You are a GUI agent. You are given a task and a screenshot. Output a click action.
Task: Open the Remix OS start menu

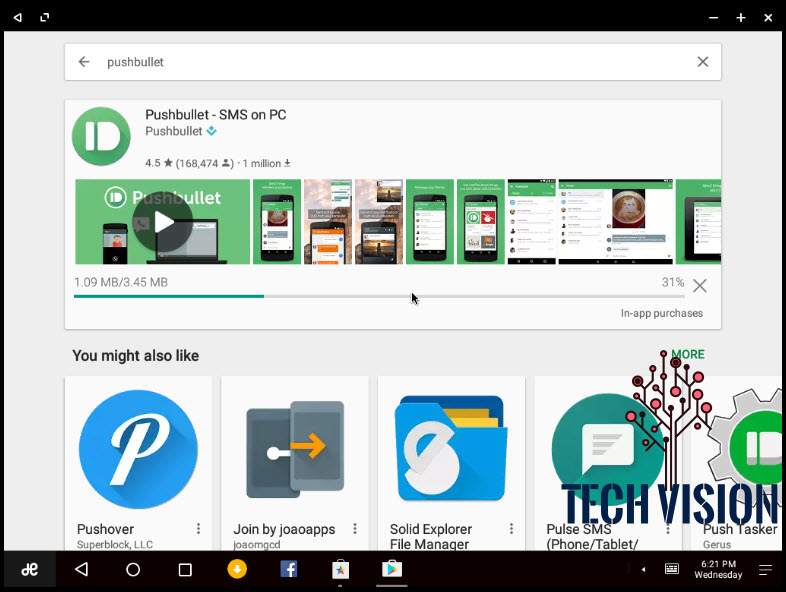click(30, 569)
